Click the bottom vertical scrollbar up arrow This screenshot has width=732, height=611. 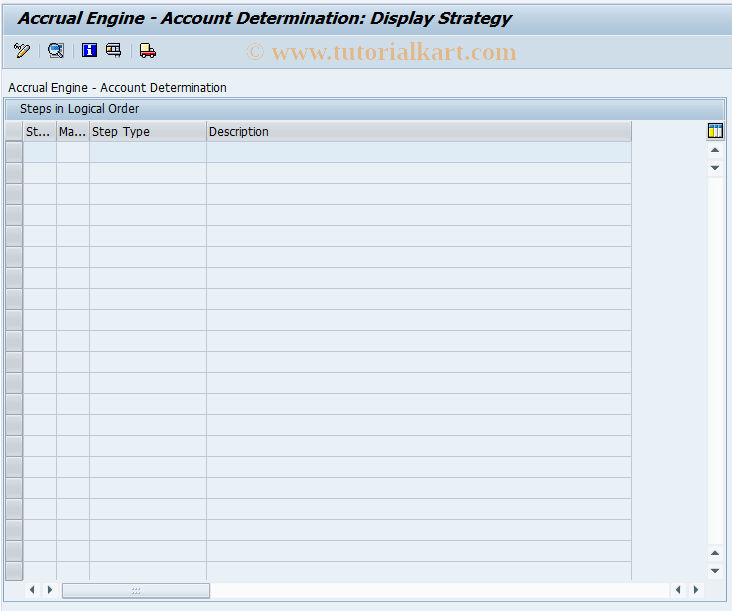pyautogui.click(x=715, y=553)
